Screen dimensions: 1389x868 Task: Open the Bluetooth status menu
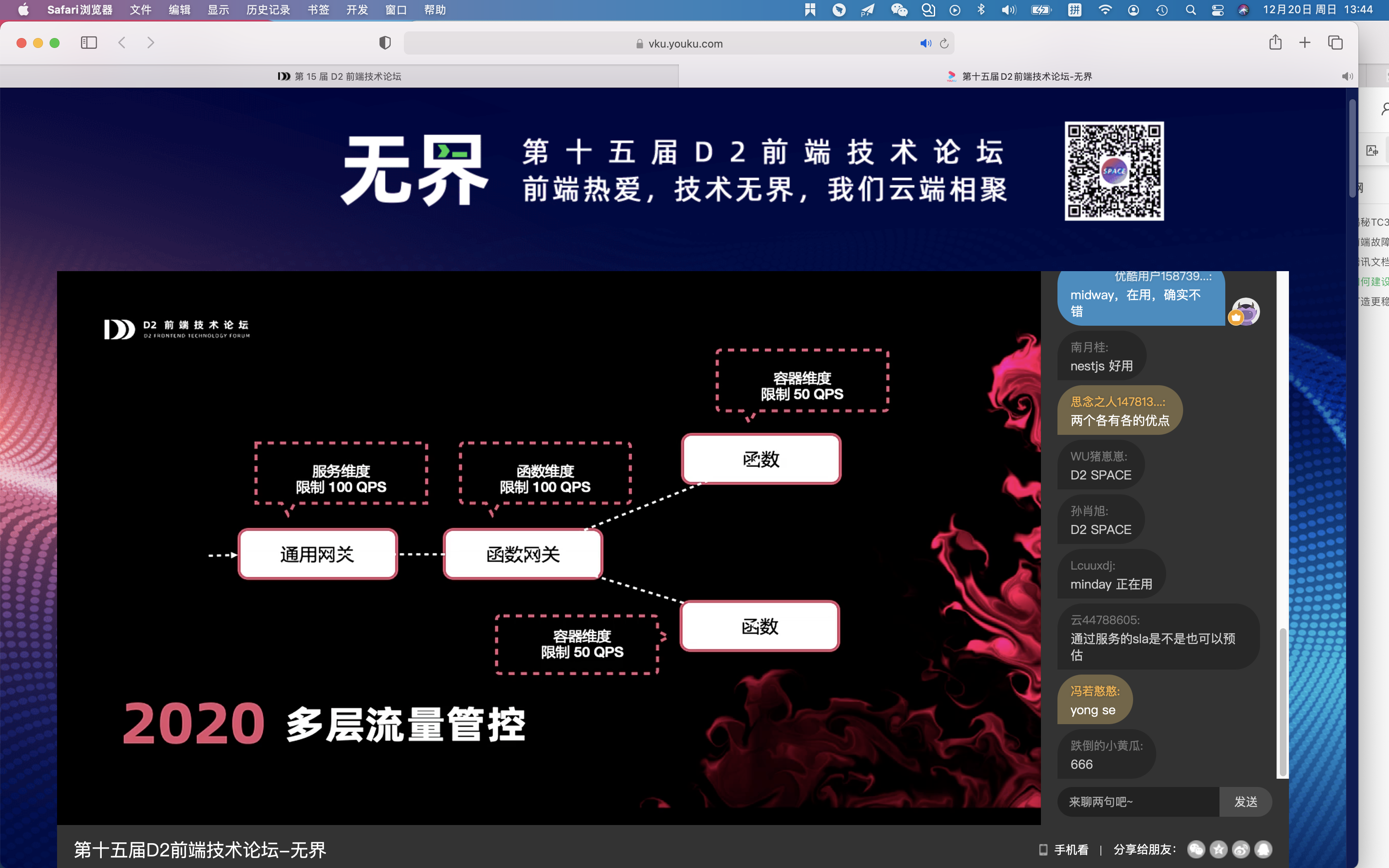(x=981, y=10)
